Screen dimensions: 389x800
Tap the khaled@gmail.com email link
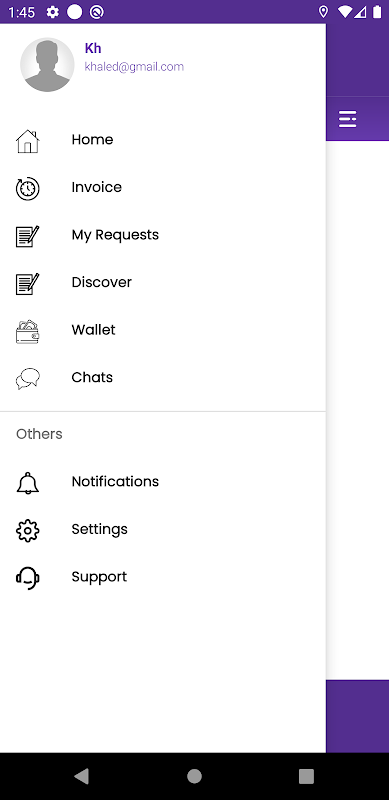[134, 67]
